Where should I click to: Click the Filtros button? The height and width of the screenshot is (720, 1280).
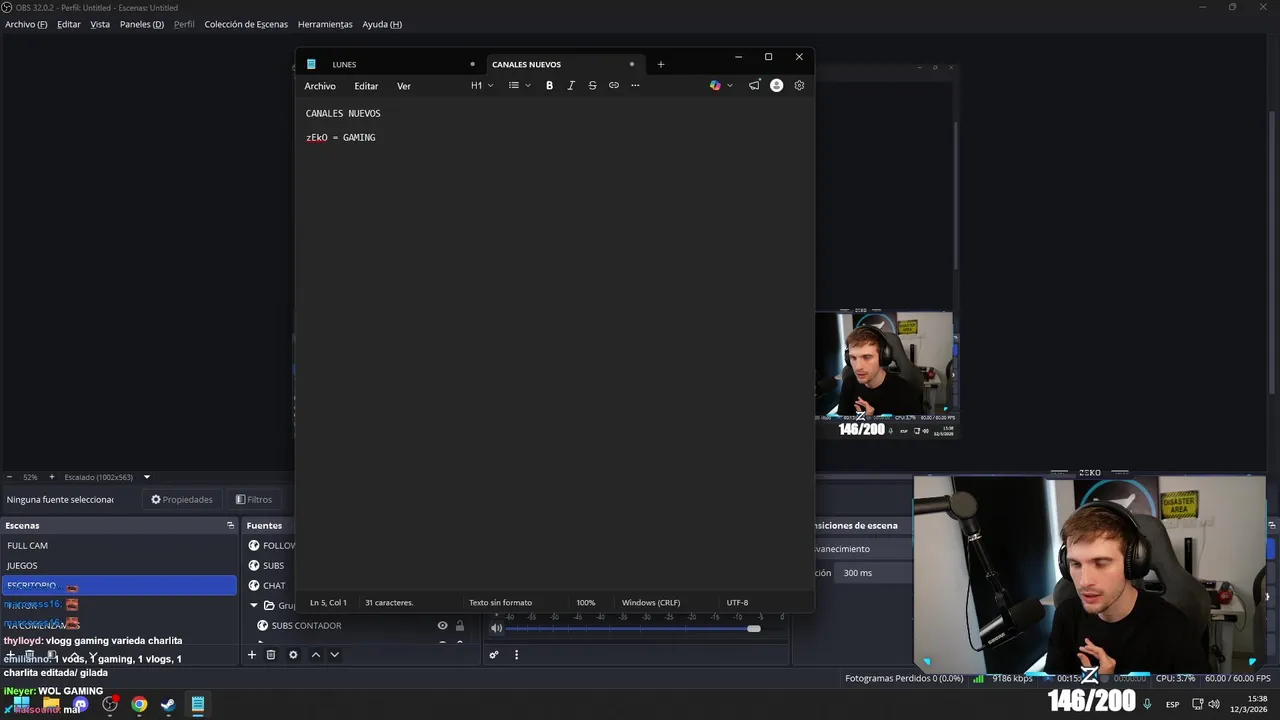click(x=253, y=500)
